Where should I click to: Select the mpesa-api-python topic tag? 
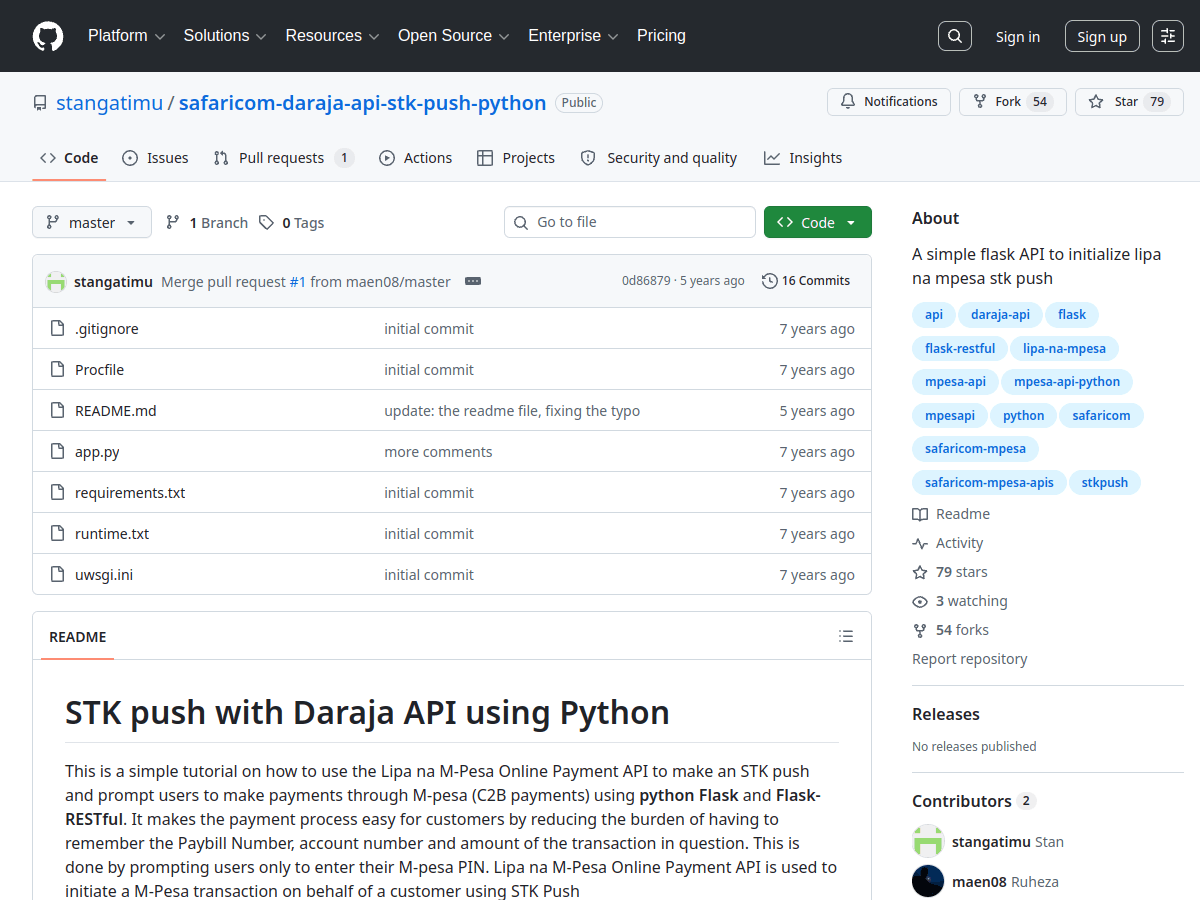pyautogui.click(x=1067, y=382)
